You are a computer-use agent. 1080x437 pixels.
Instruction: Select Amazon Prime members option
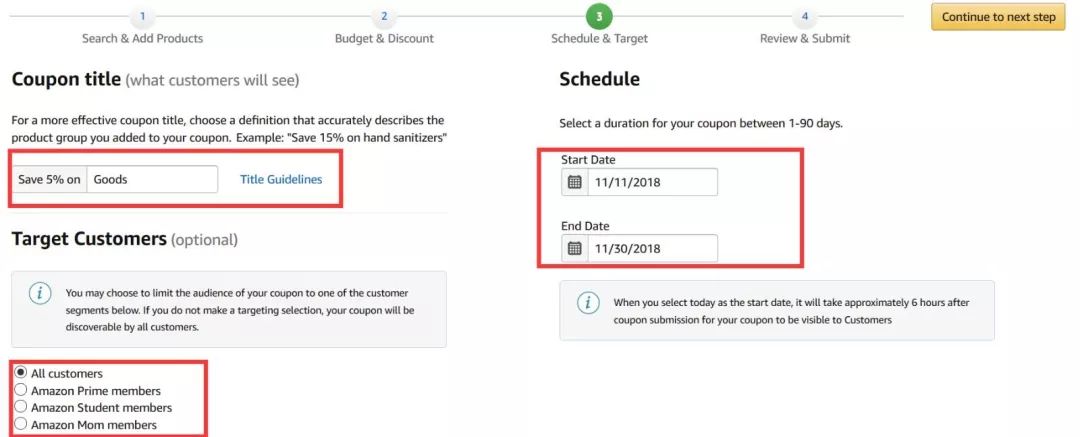pyautogui.click(x=21, y=390)
